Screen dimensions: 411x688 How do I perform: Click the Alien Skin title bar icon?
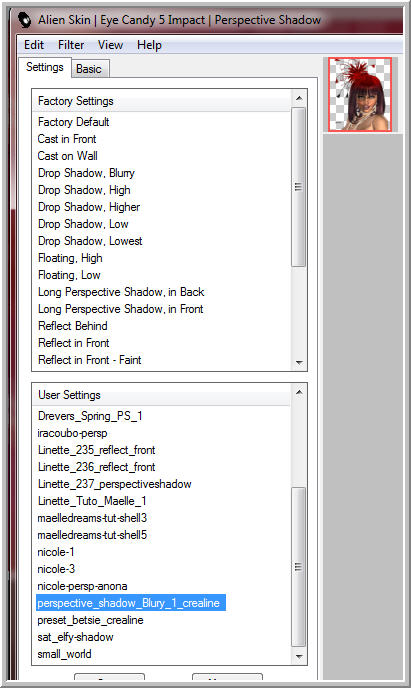(25, 20)
